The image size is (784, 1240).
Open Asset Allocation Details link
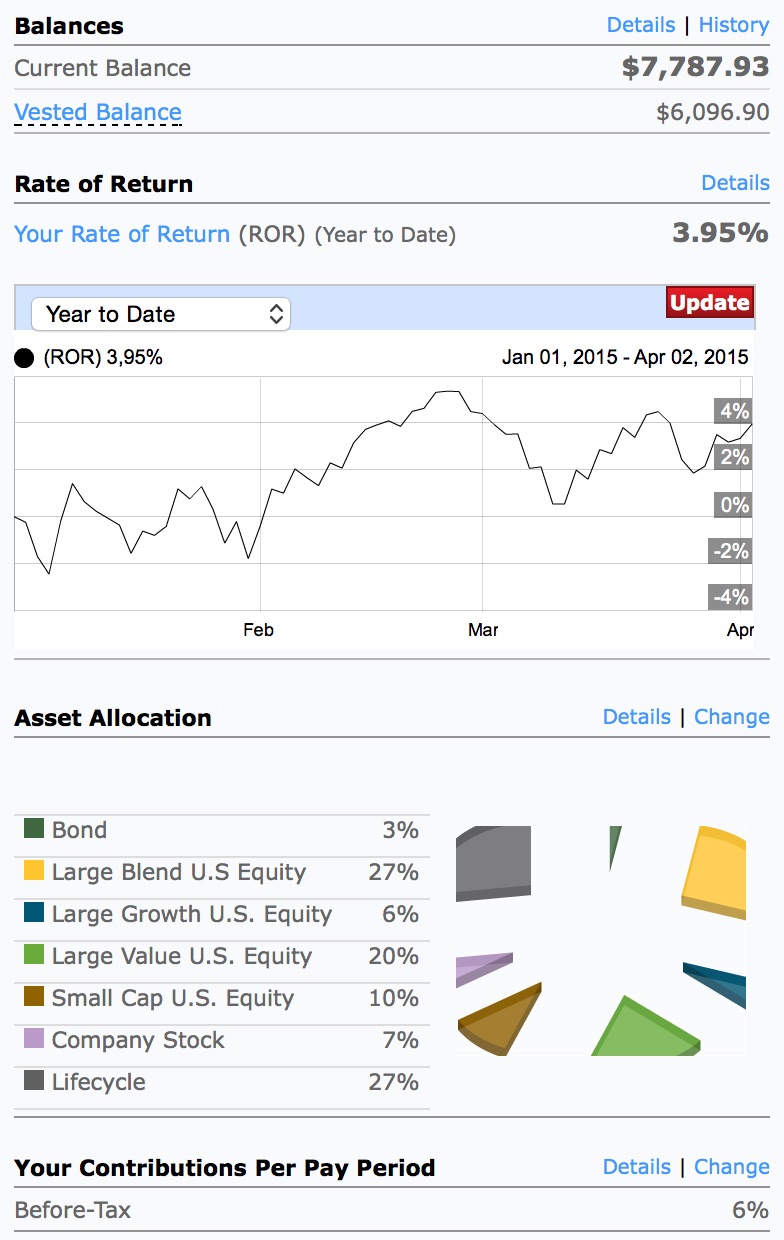tap(637, 717)
